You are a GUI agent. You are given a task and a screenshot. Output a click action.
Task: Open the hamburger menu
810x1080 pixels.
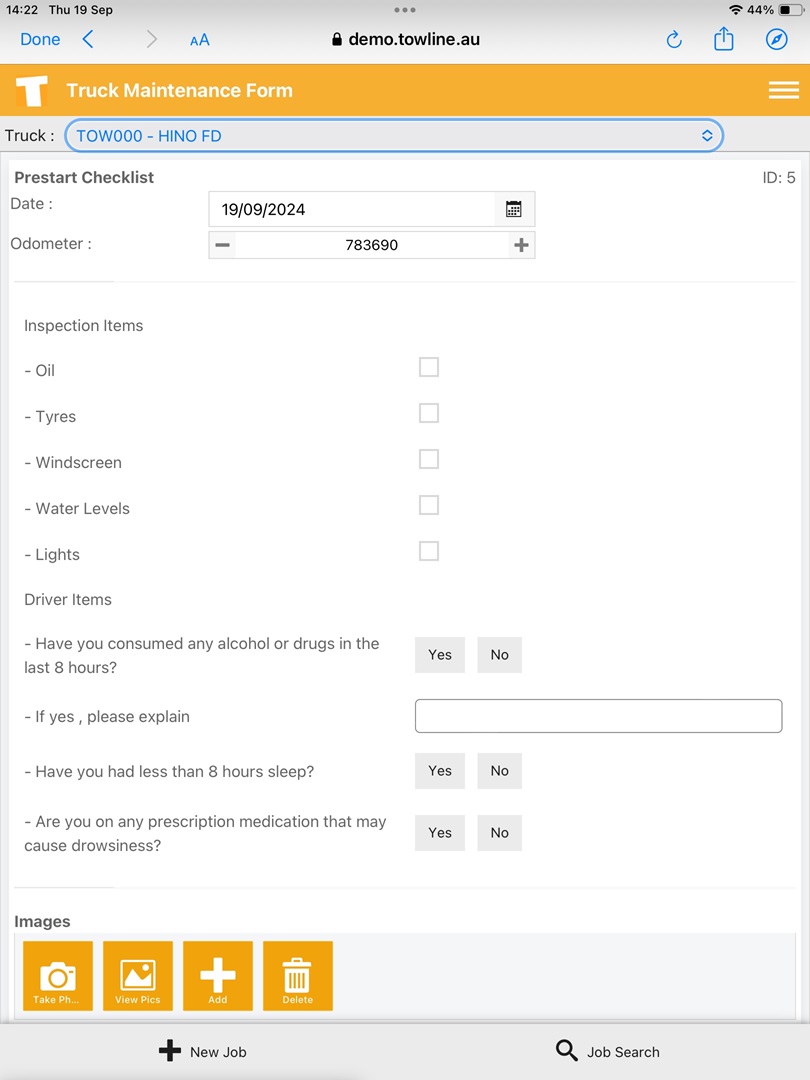pos(783,90)
